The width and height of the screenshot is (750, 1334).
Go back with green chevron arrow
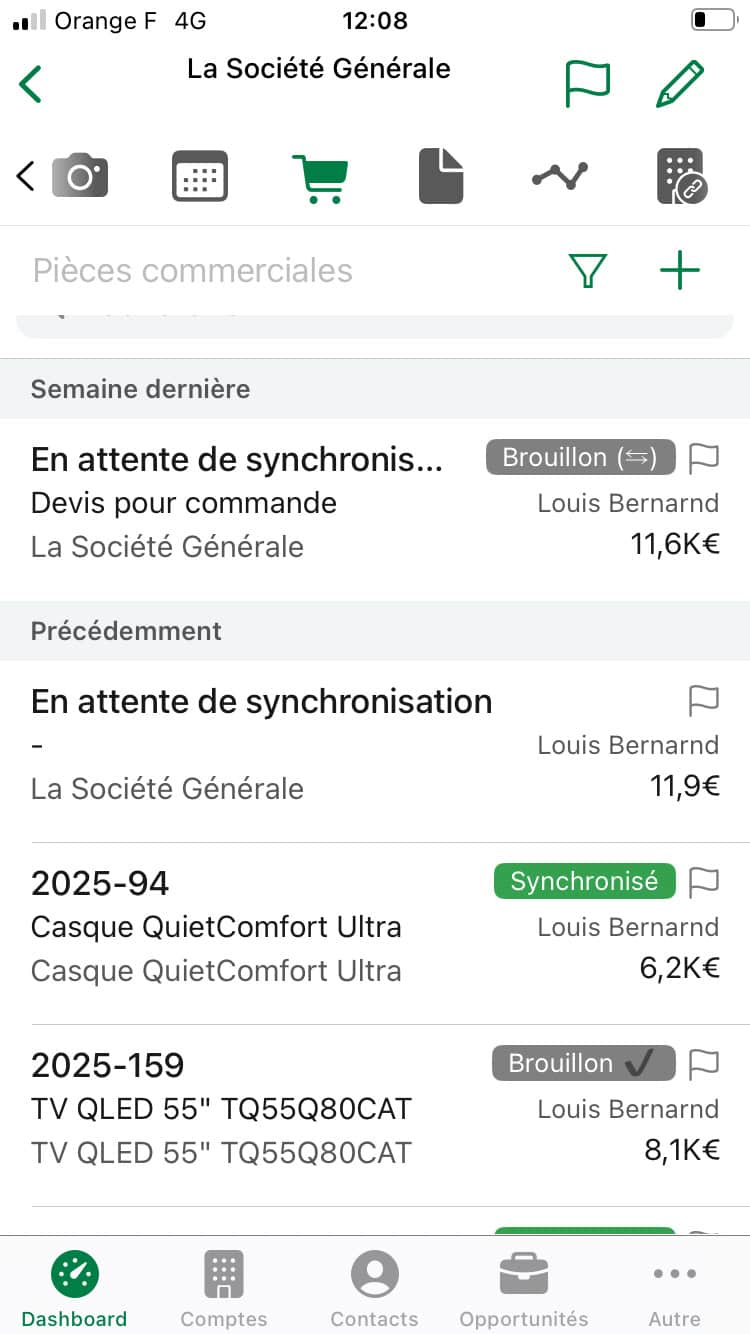pos(31,84)
